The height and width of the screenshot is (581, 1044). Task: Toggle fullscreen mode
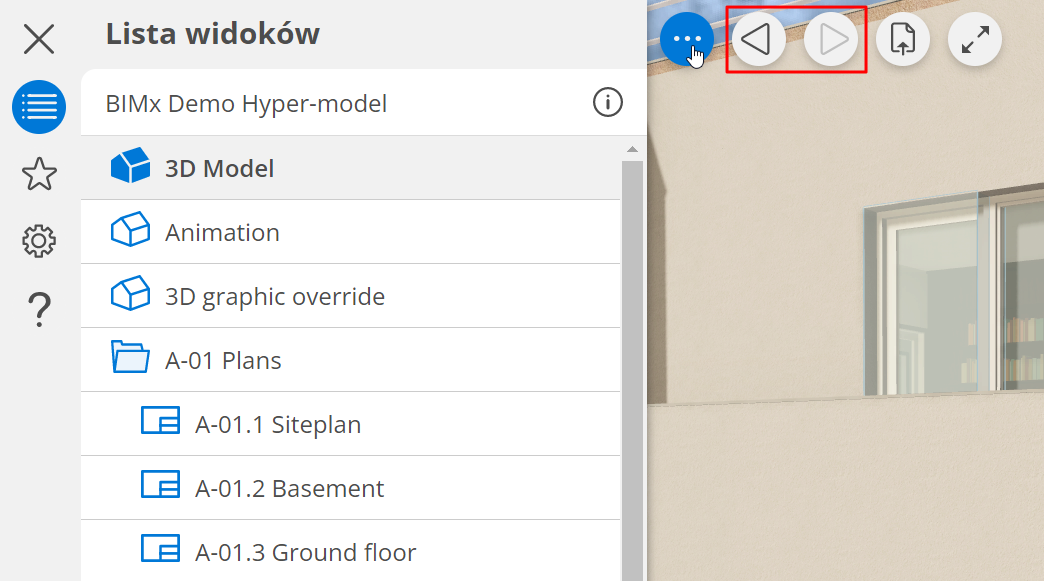pyautogui.click(x=975, y=40)
